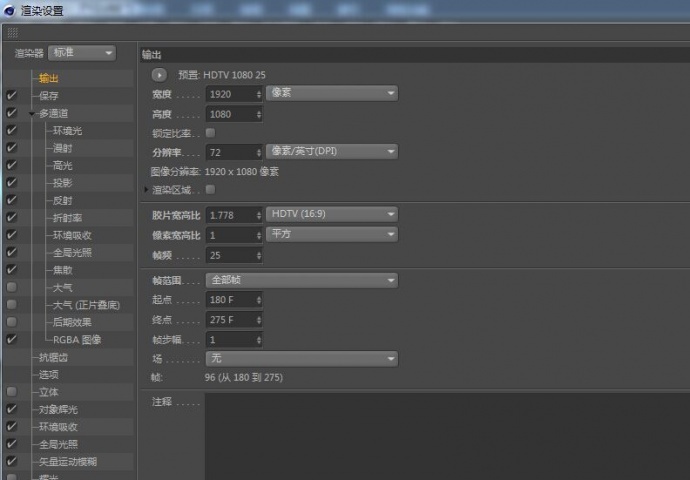Screen dimensions: 690x480
Task: Select the 输出 item in the list
Action: [x=48, y=78]
